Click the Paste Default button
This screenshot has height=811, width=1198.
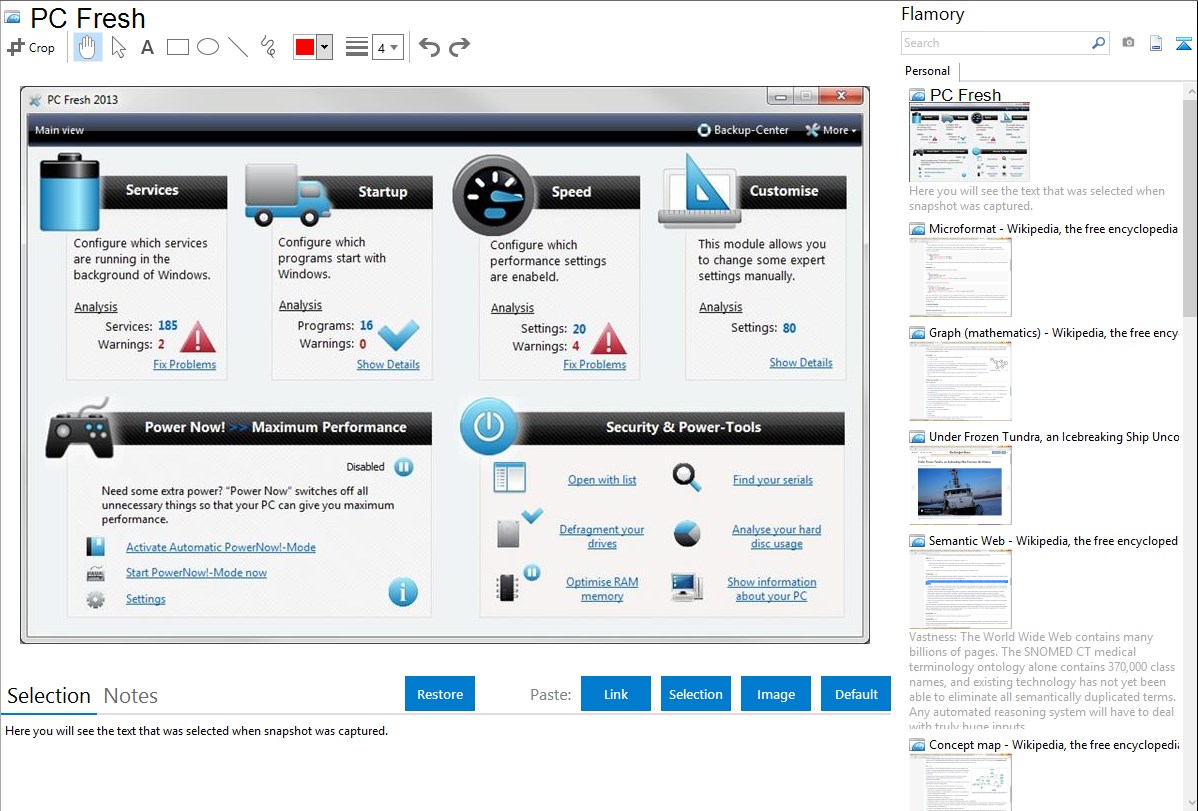[856, 694]
